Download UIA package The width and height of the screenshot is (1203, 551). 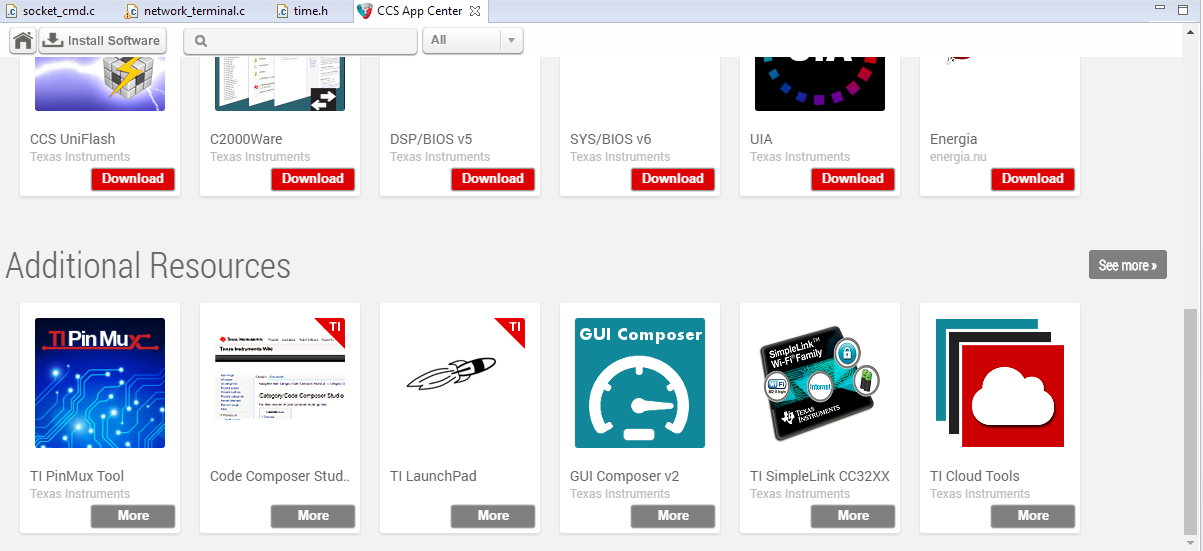[x=853, y=179]
